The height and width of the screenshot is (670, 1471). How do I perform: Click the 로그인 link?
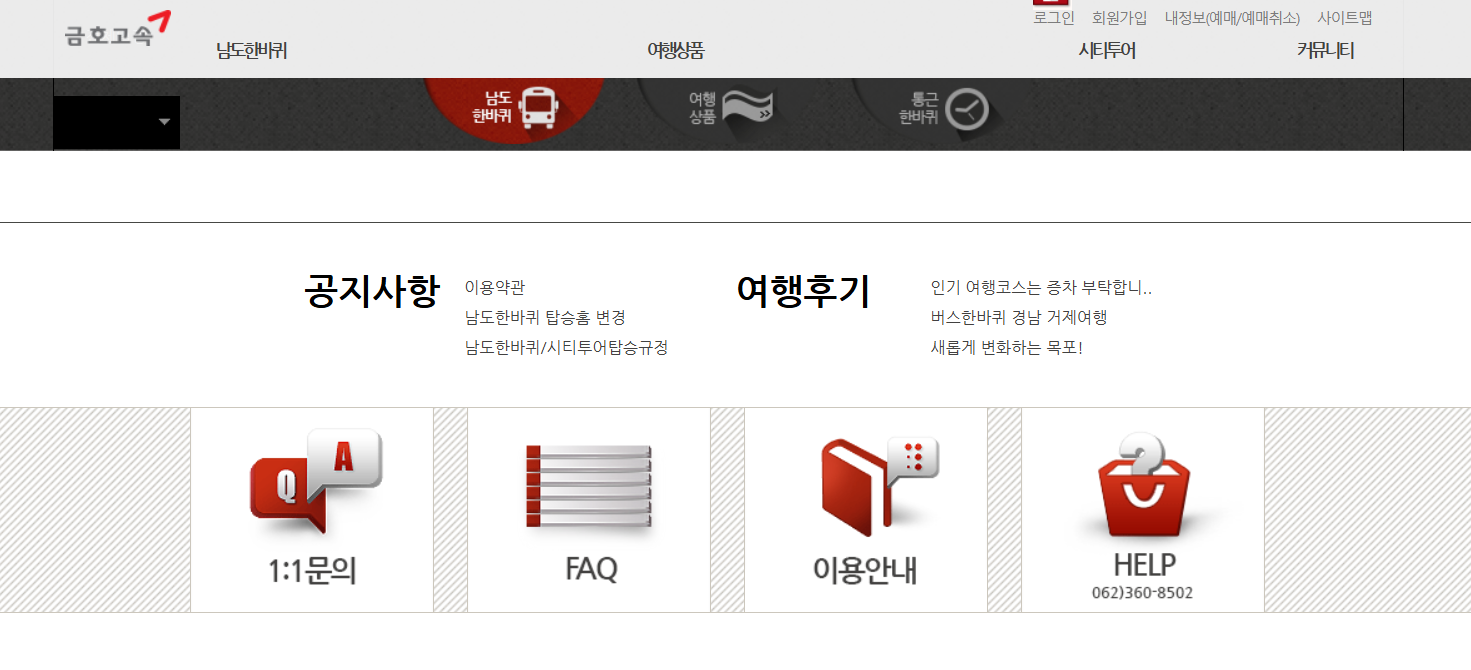[1054, 18]
